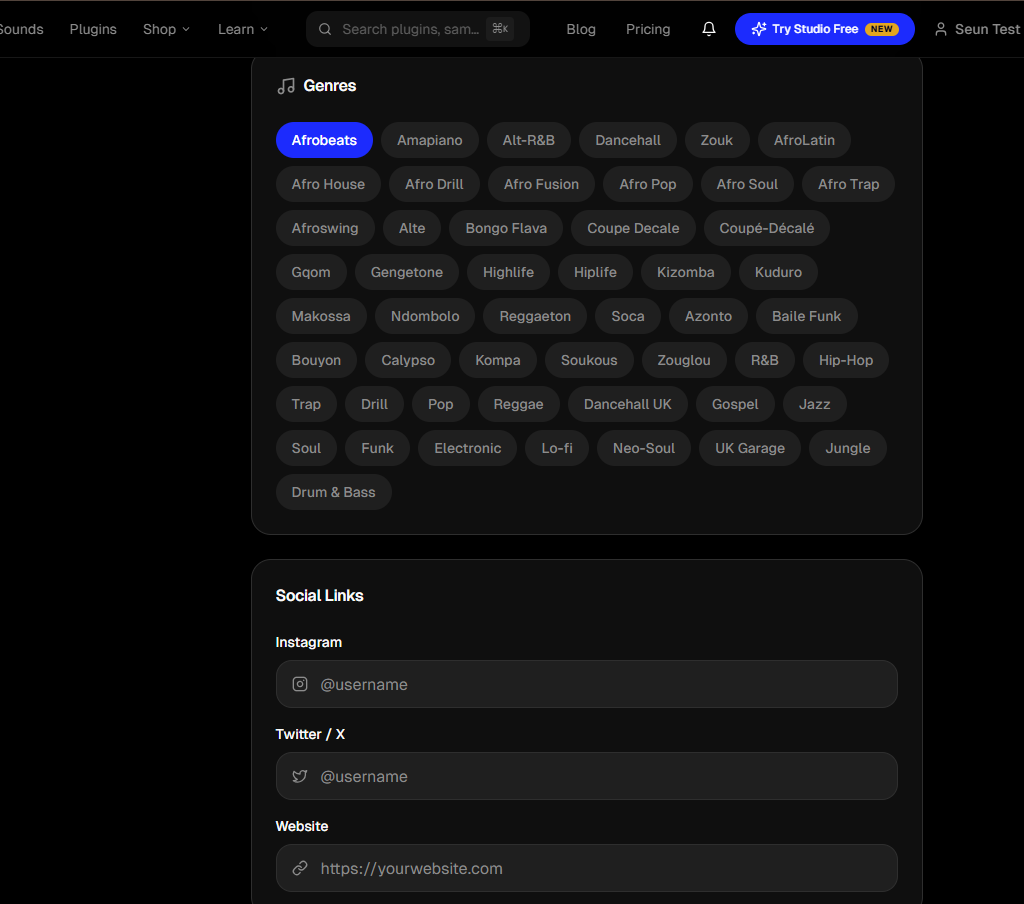Enable the Drum & Bass genre
The width and height of the screenshot is (1024, 904).
333,492
